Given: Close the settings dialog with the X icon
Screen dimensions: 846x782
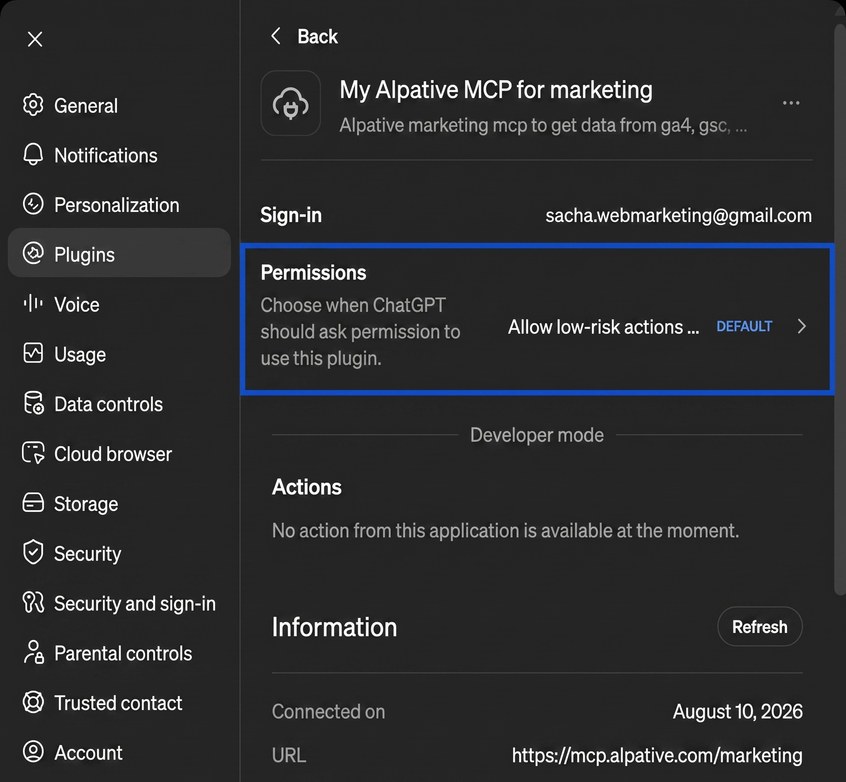Looking at the screenshot, I should click(35, 39).
